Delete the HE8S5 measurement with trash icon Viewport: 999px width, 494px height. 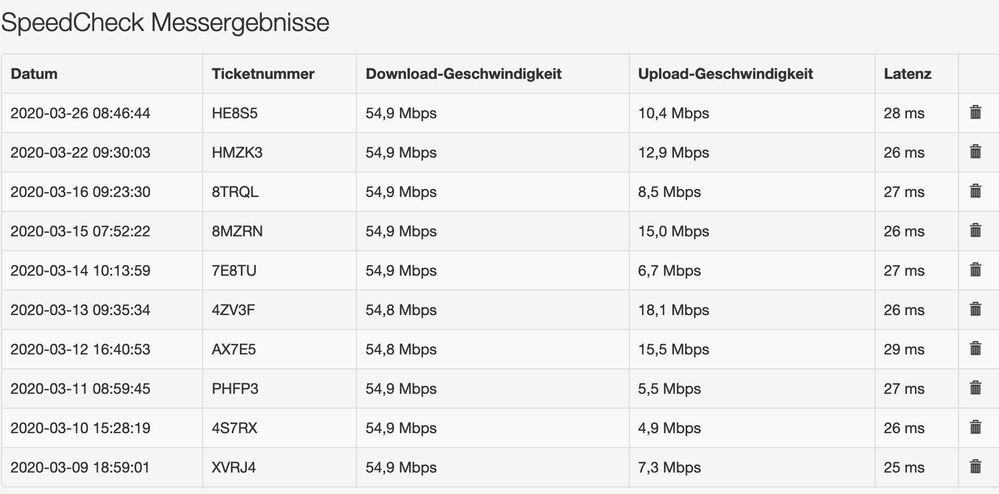pyautogui.click(x=975, y=113)
